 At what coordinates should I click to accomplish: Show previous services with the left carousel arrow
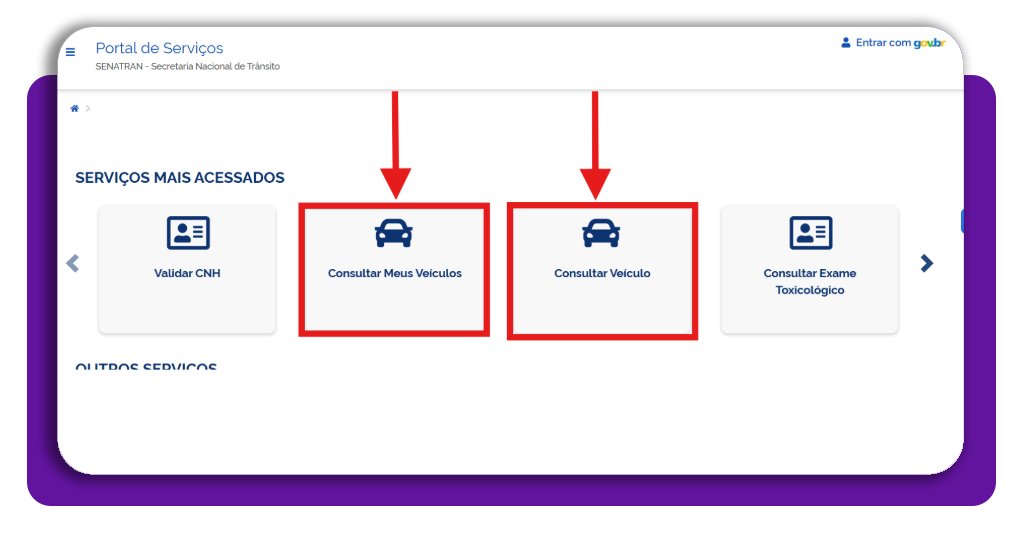tap(72, 264)
